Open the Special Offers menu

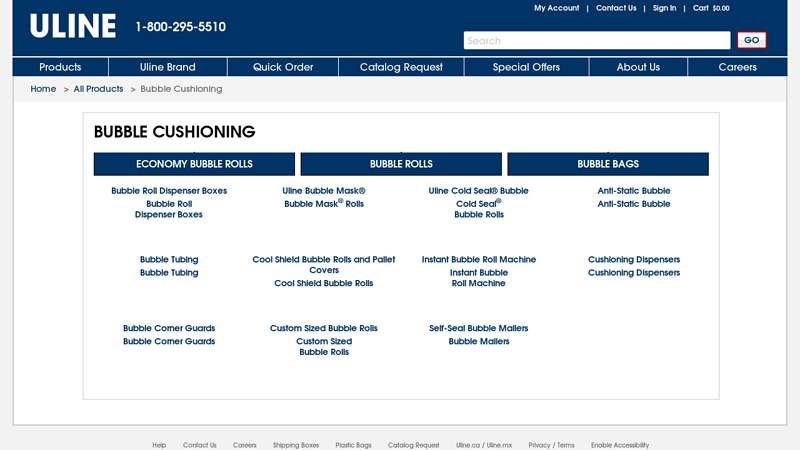[x=526, y=67]
